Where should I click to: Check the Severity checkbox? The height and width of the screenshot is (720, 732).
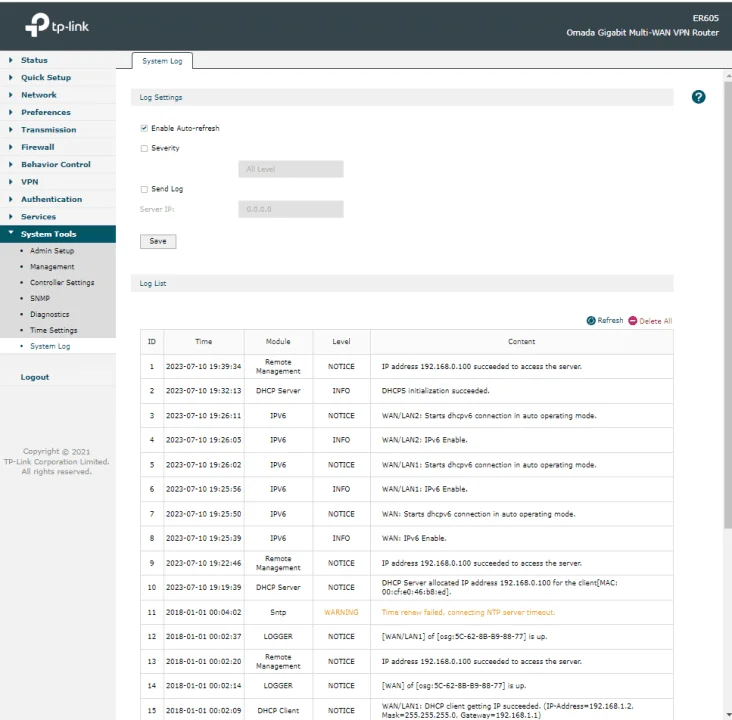(144, 148)
